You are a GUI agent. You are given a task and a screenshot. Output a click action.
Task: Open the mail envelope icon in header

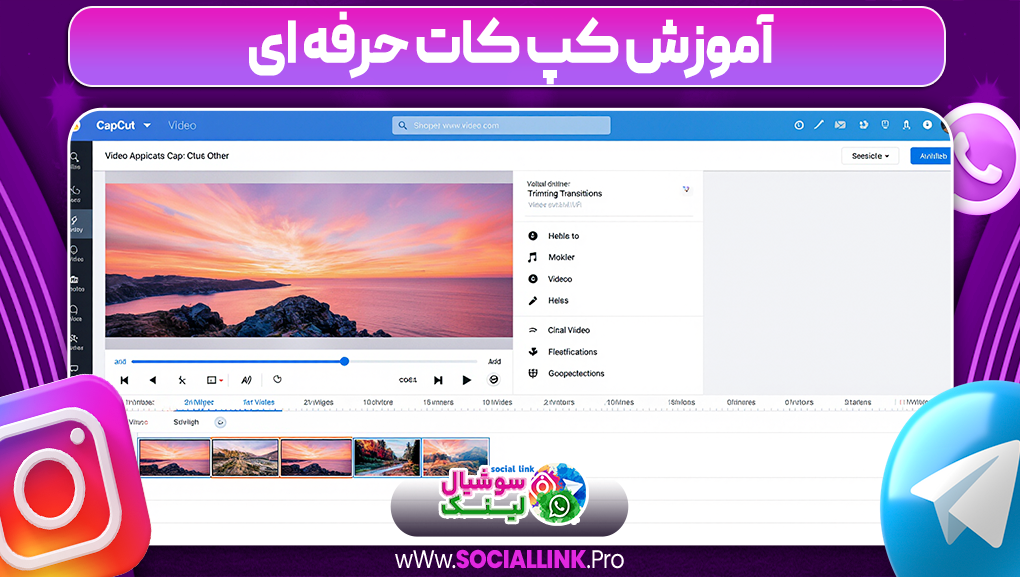840,125
